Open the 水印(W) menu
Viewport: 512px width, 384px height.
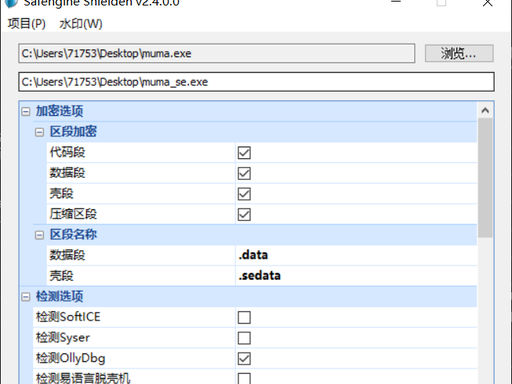[81, 24]
